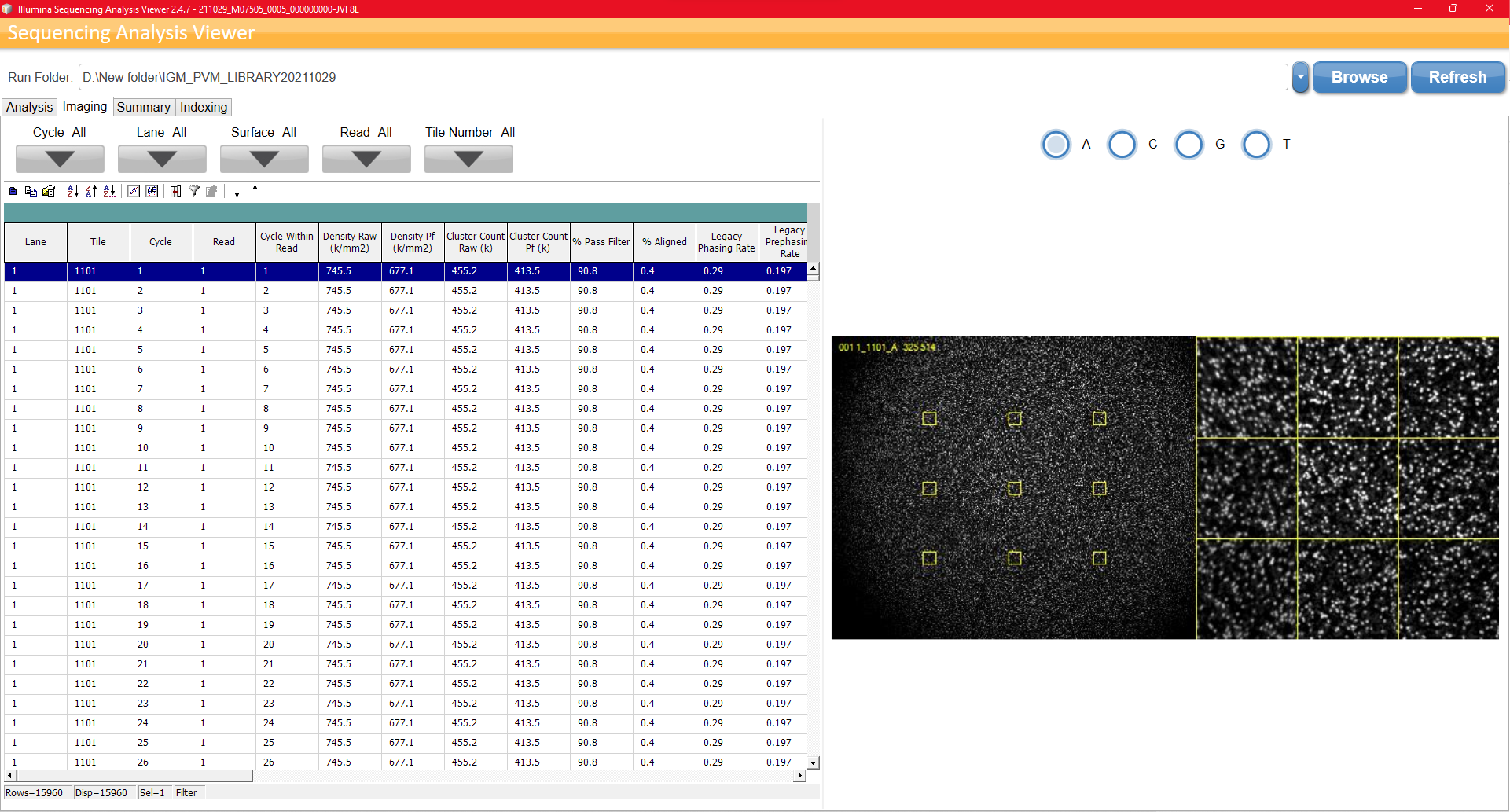Restore down the viewer window

pos(1453,9)
